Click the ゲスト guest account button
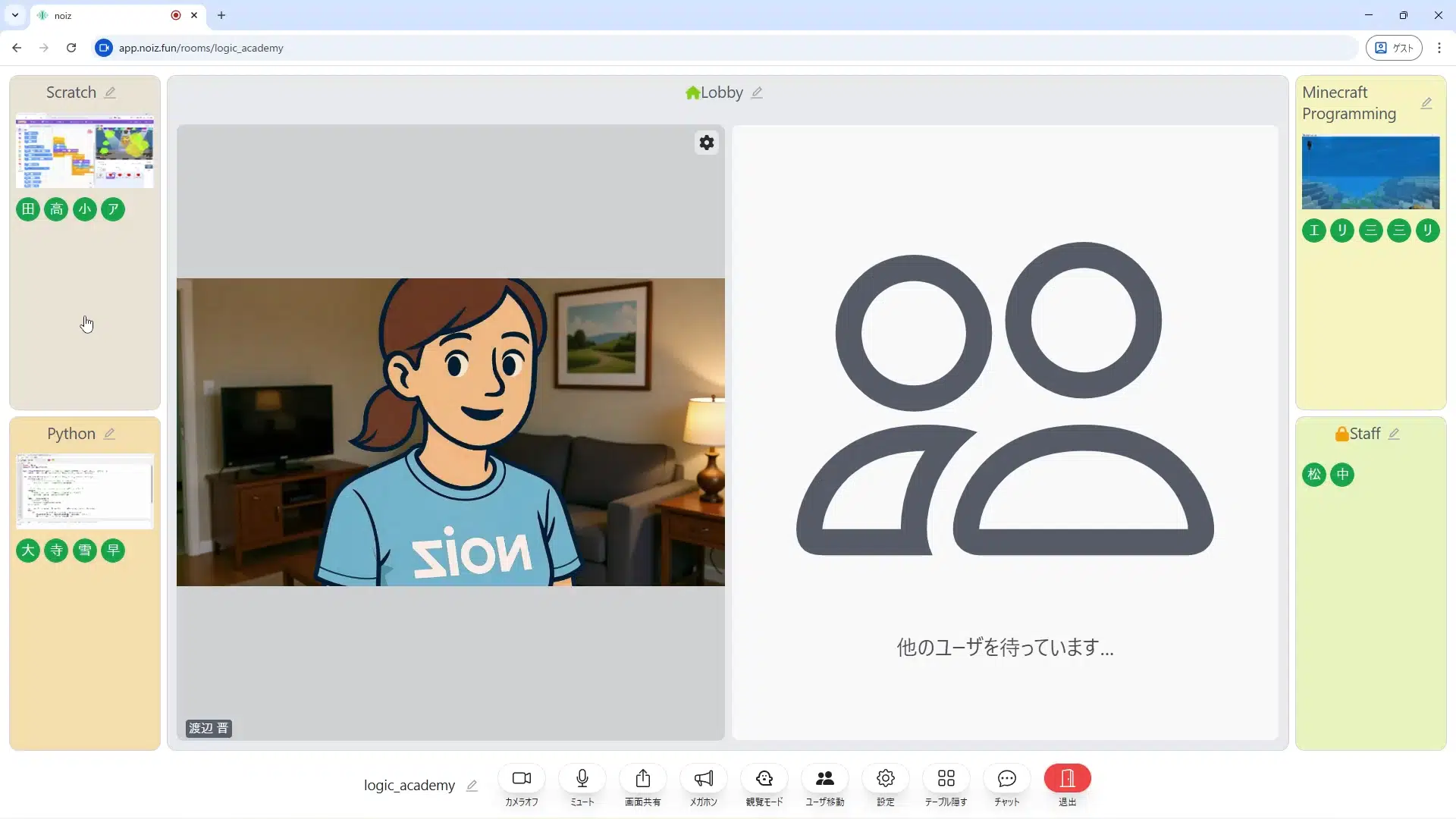This screenshot has width=1456, height=819. point(1395,47)
